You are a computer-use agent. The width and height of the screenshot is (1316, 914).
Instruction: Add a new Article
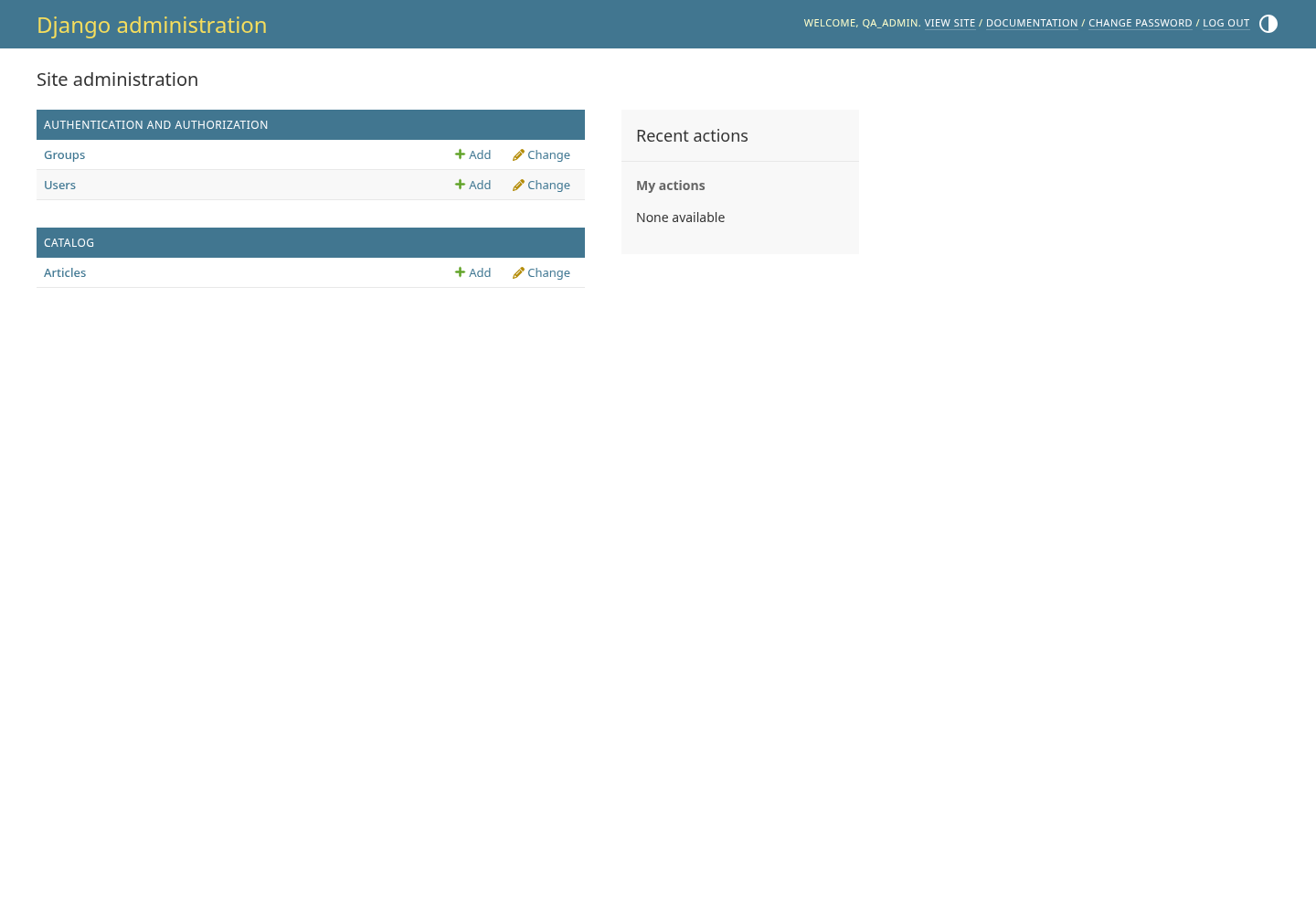point(473,272)
